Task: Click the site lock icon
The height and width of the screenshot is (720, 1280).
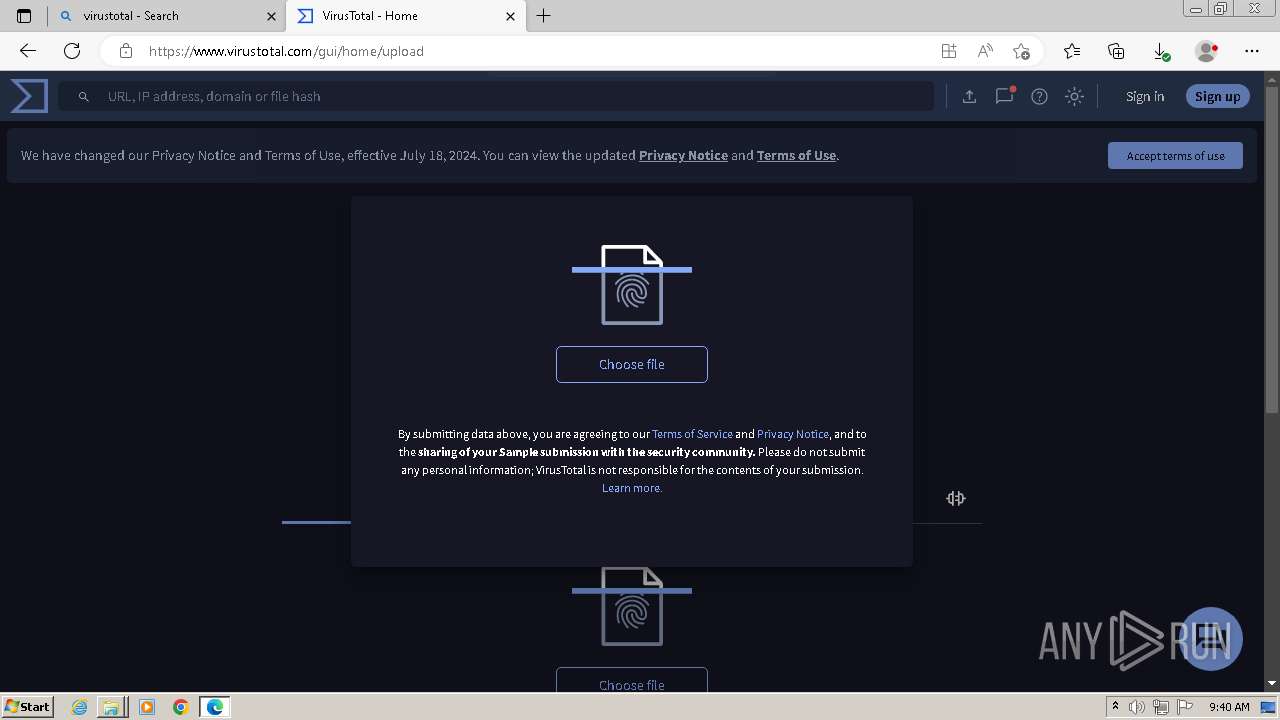Action: (x=125, y=51)
